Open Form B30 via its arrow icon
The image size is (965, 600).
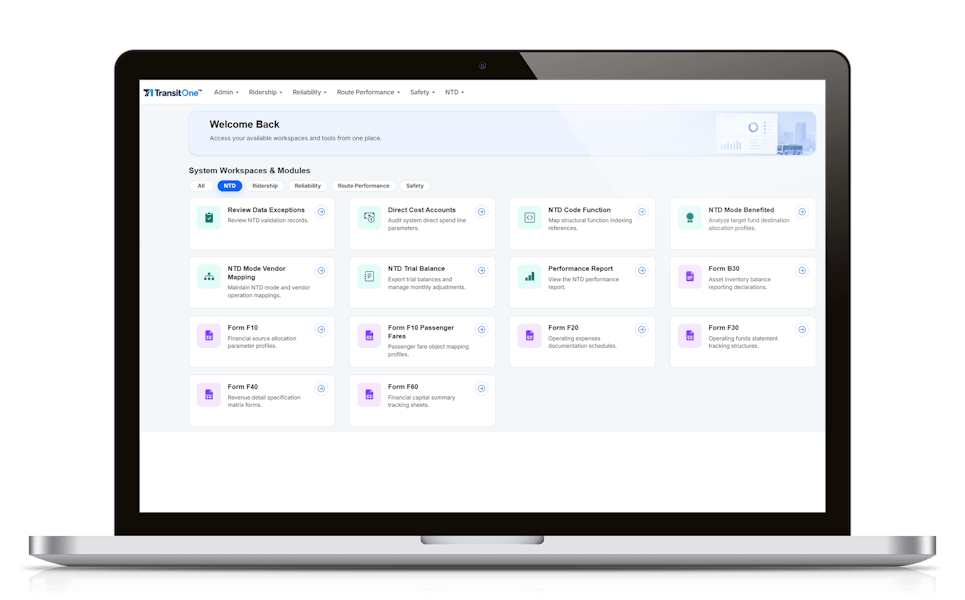(803, 270)
